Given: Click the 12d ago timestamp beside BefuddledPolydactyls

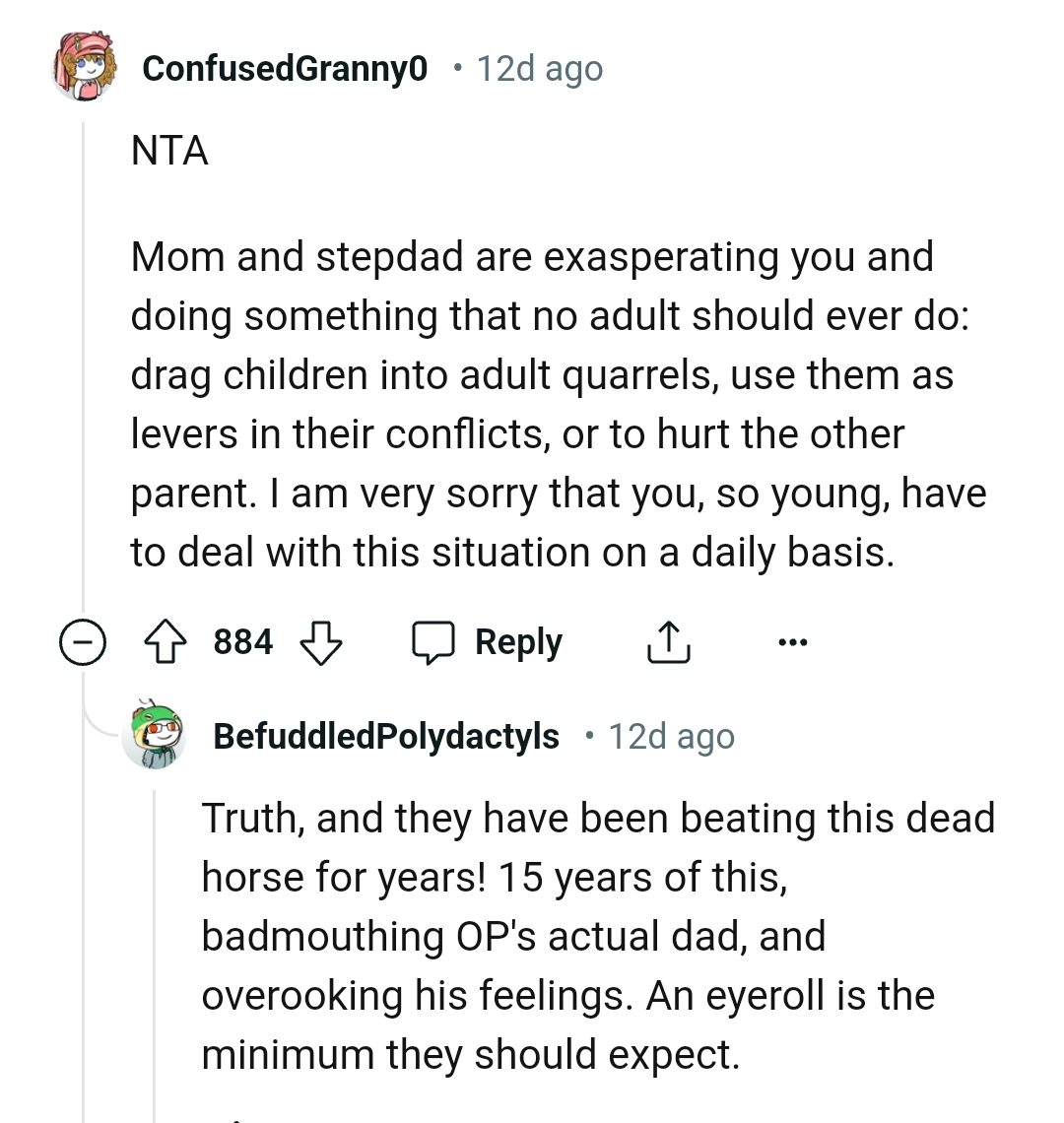Looking at the screenshot, I should (671, 737).
